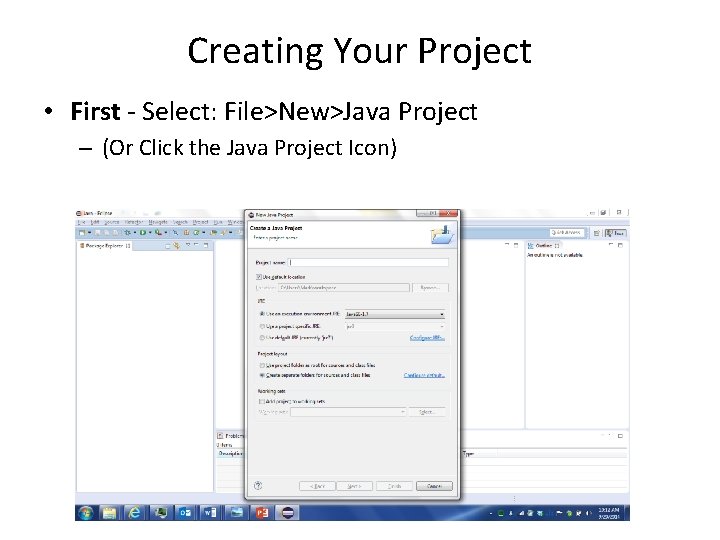Maximize the Outline view panel
The height and width of the screenshot is (540, 720).
pos(620,245)
